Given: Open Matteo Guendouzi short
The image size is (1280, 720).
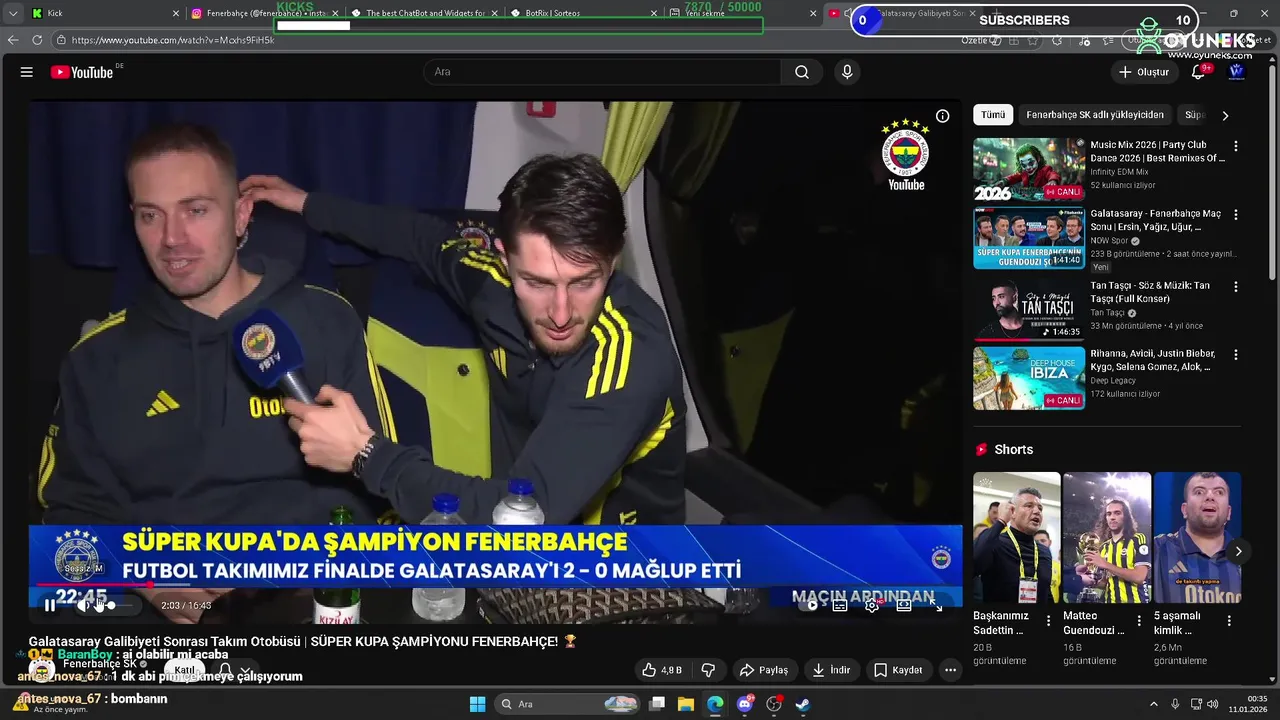Looking at the screenshot, I should pyautogui.click(x=1107, y=538).
